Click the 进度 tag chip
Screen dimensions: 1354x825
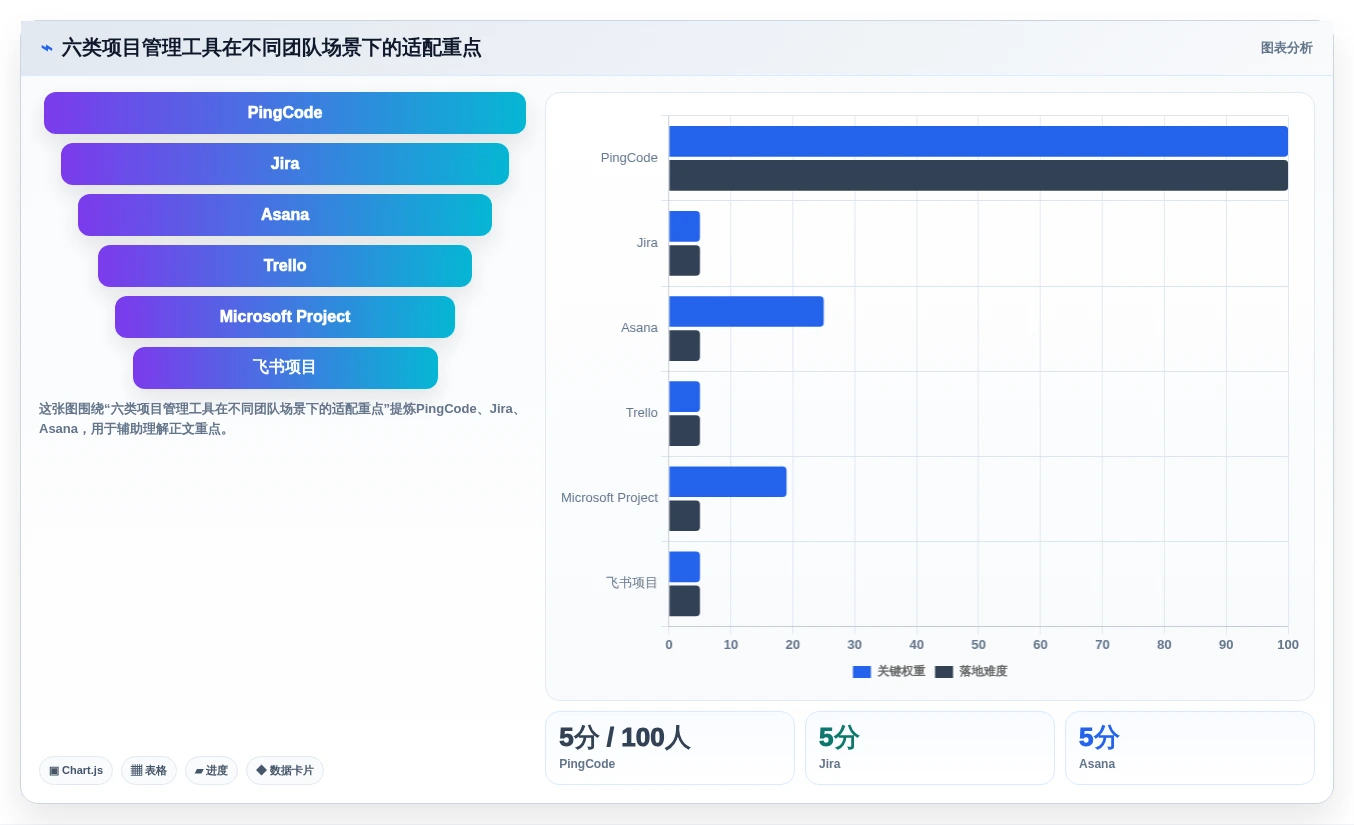(x=211, y=771)
